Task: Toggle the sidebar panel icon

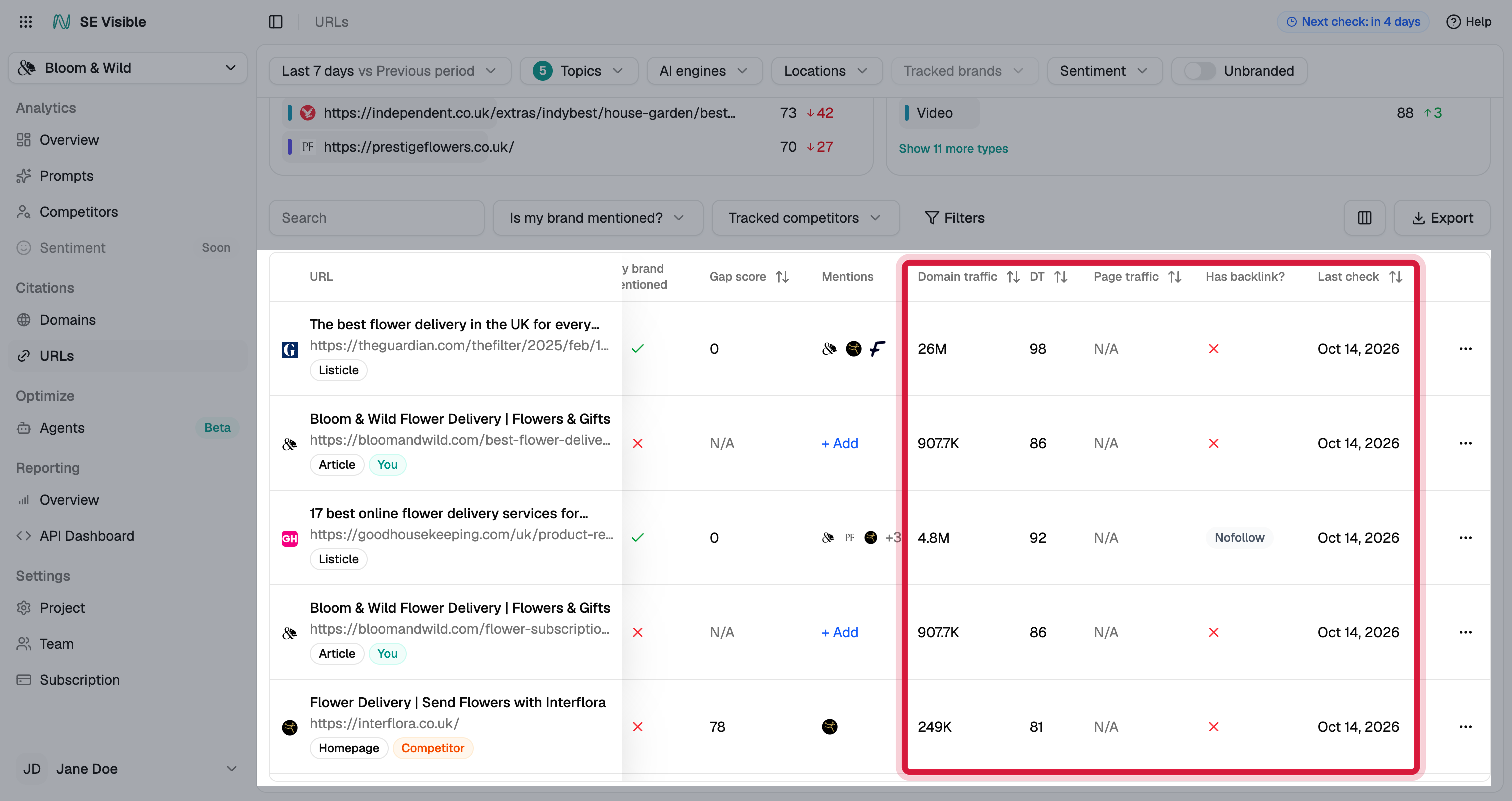Action: pyautogui.click(x=276, y=22)
